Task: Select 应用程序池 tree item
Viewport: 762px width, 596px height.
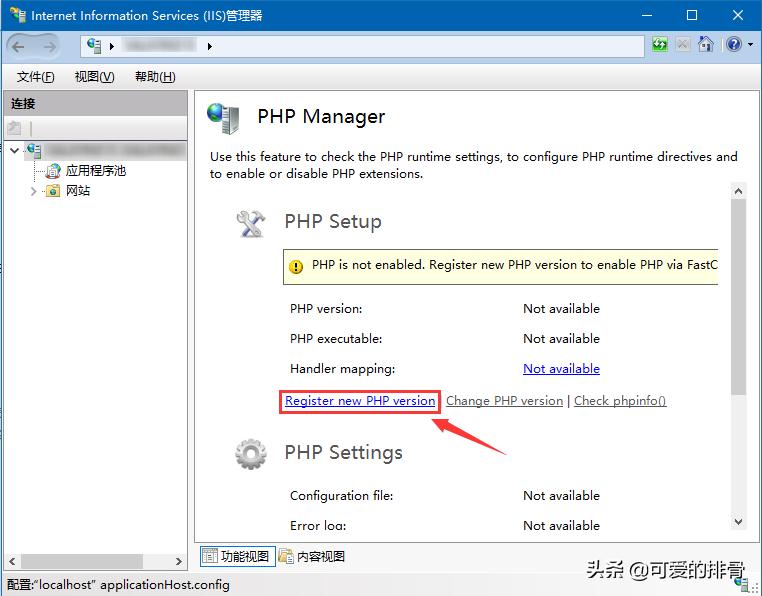Action: (96, 171)
